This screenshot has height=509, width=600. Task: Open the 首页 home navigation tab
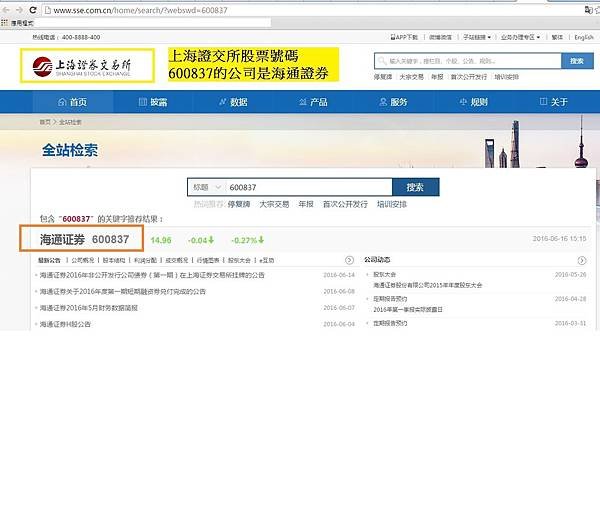(72, 102)
